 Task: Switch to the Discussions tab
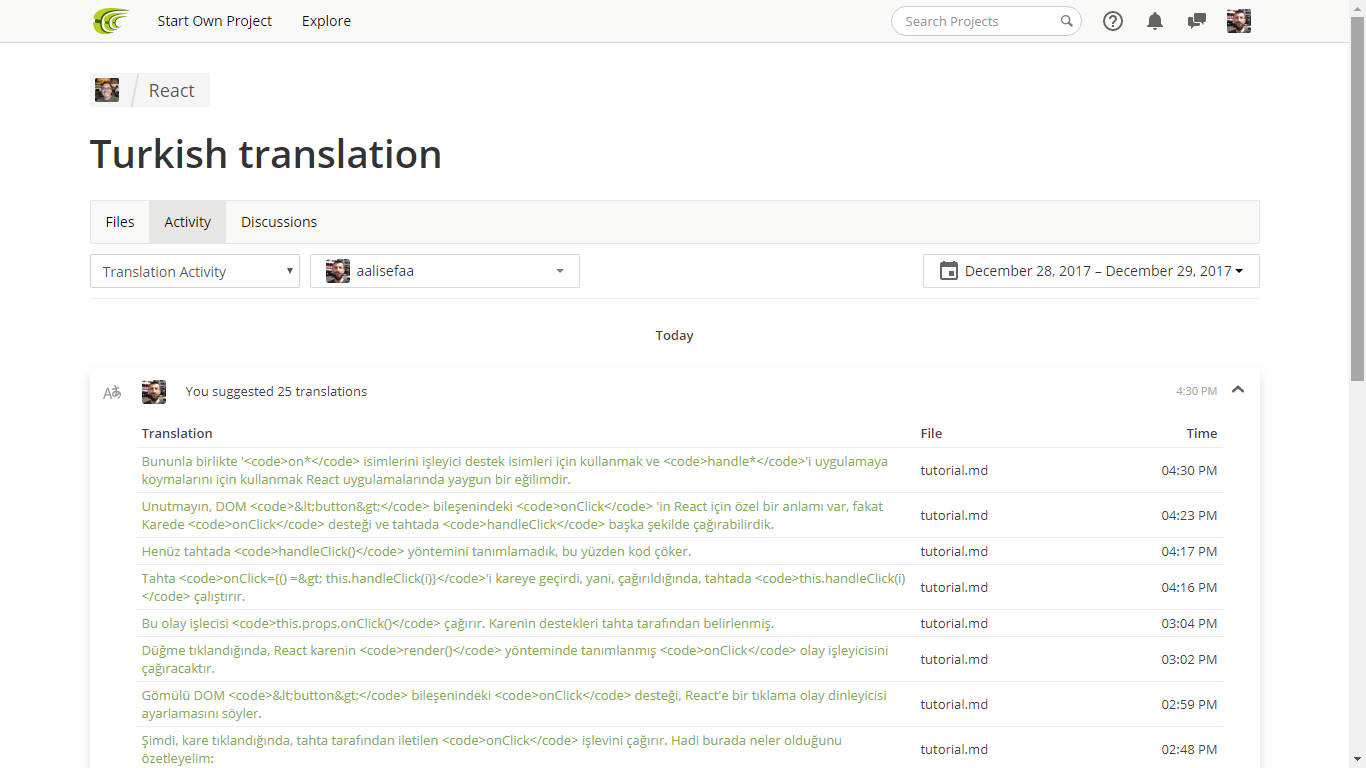tap(279, 222)
